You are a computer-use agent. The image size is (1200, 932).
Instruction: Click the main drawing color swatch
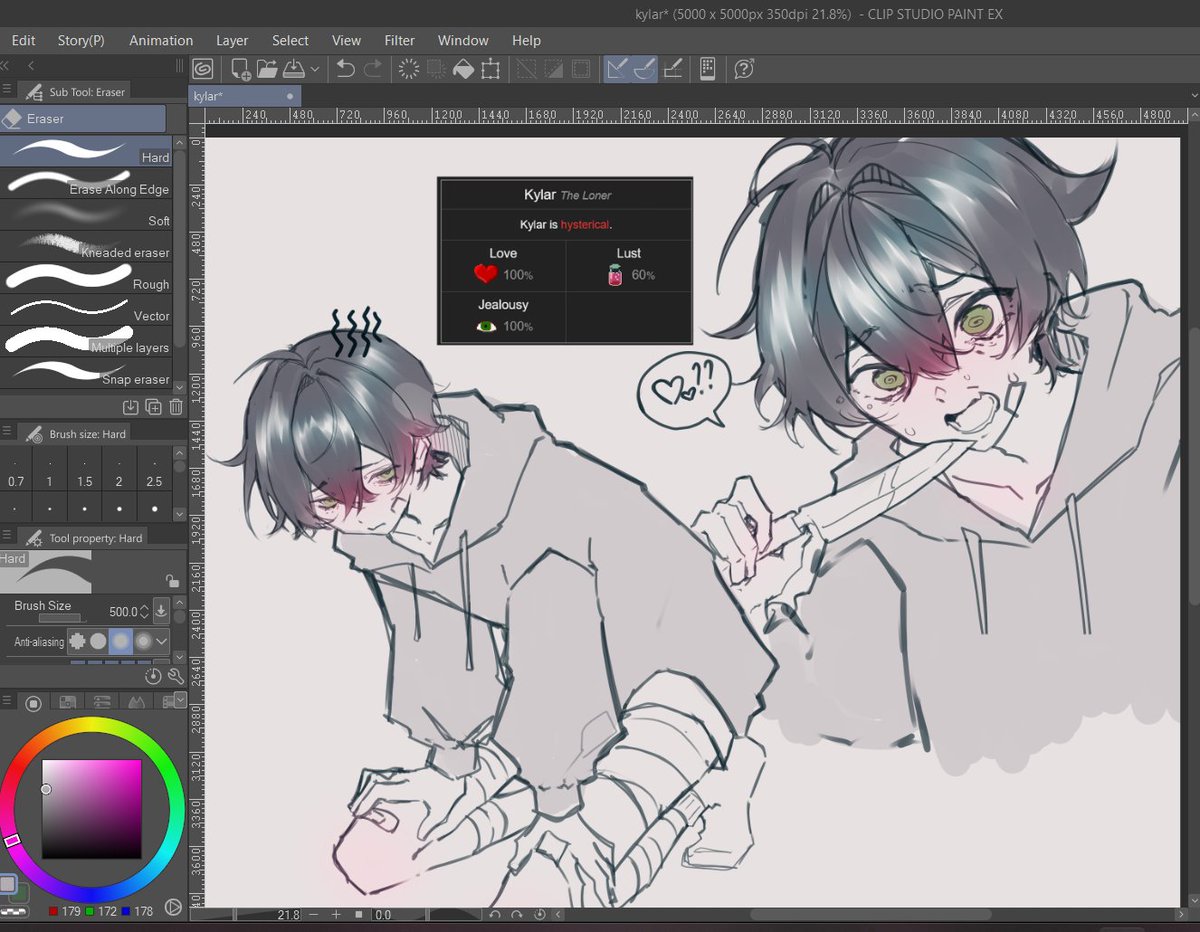[8, 884]
